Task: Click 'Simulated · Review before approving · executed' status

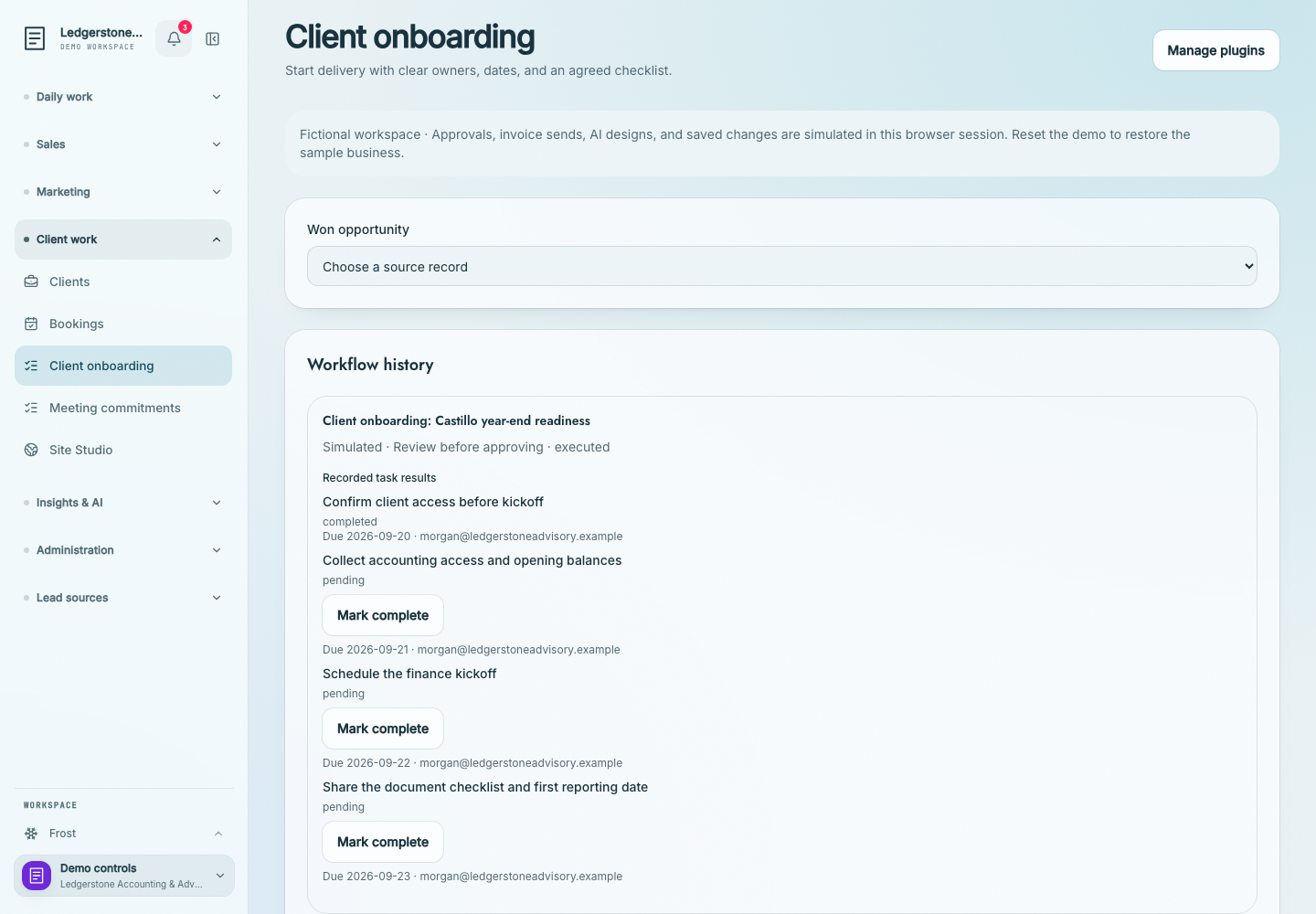Action: click(x=466, y=447)
